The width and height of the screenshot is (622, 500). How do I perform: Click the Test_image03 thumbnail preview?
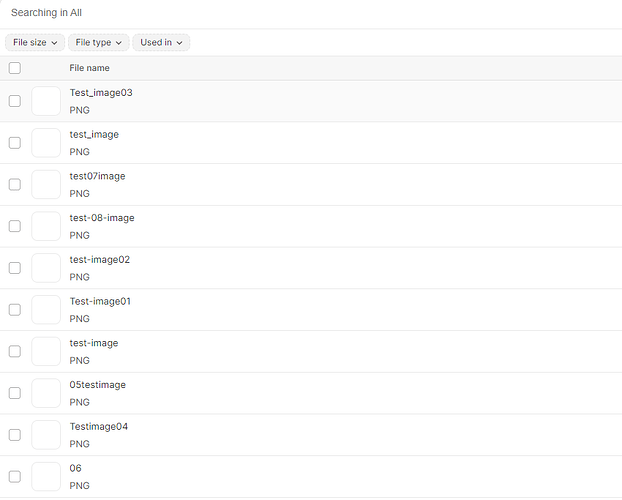46,101
